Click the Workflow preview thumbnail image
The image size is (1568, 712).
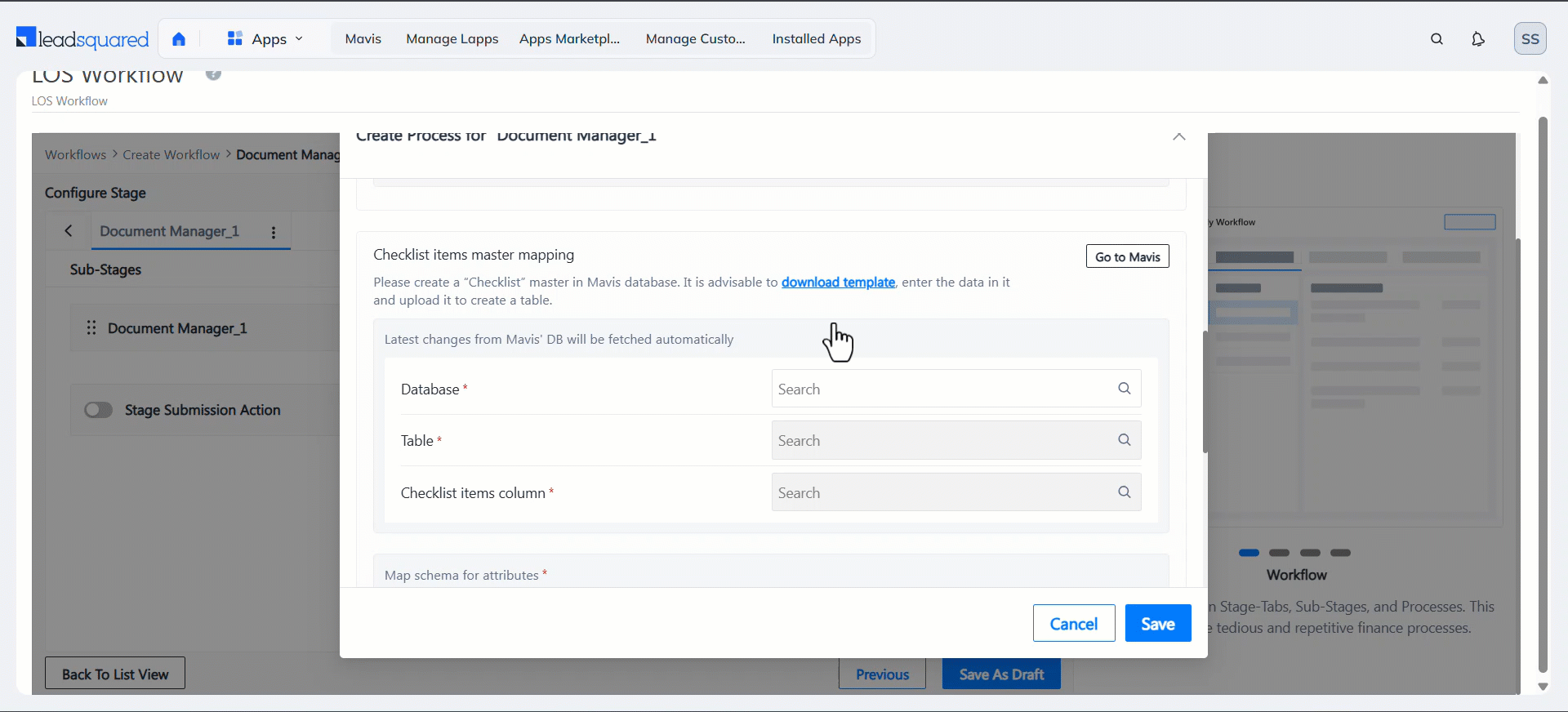click(1354, 366)
